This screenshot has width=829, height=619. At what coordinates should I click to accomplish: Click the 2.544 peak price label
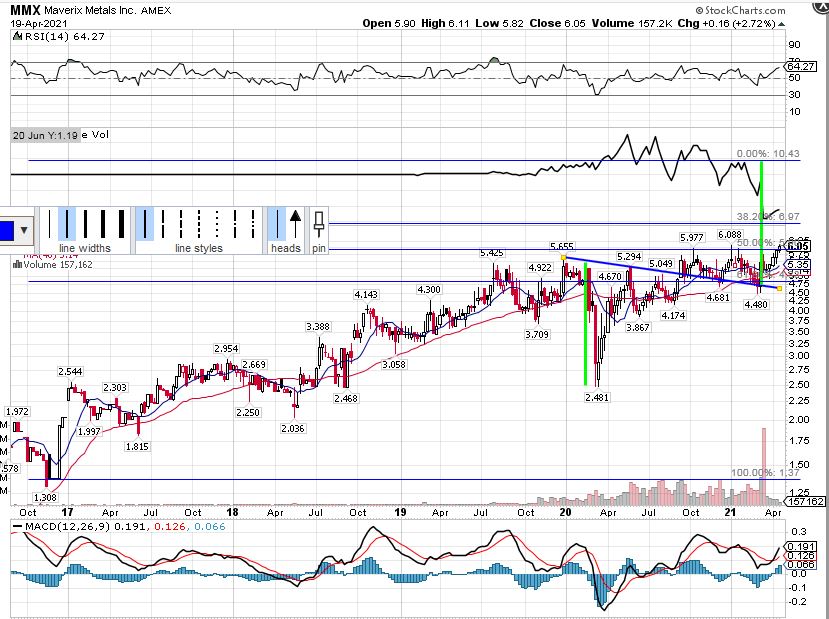point(70,372)
